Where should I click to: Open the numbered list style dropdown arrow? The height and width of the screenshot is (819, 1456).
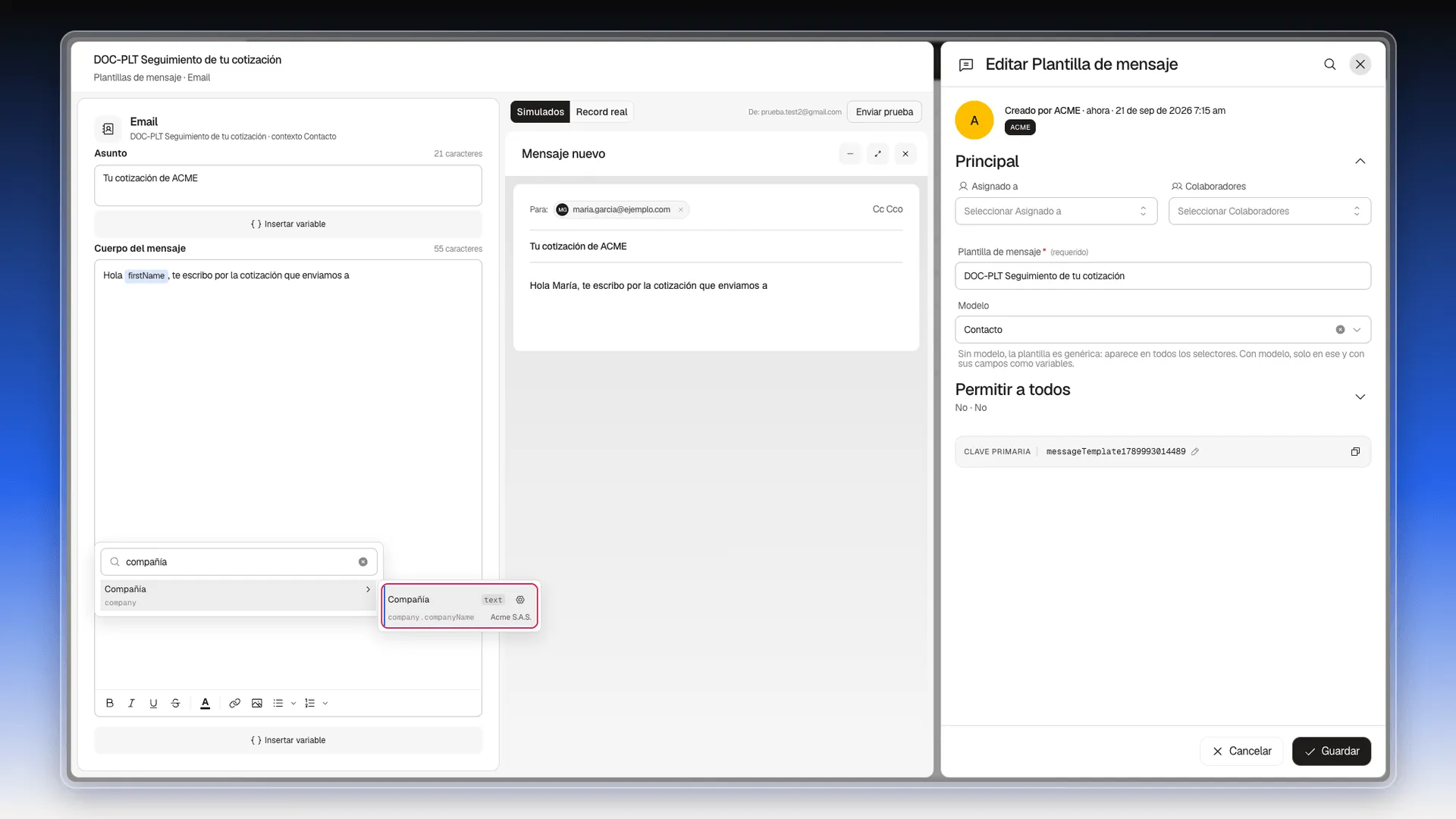pos(325,703)
